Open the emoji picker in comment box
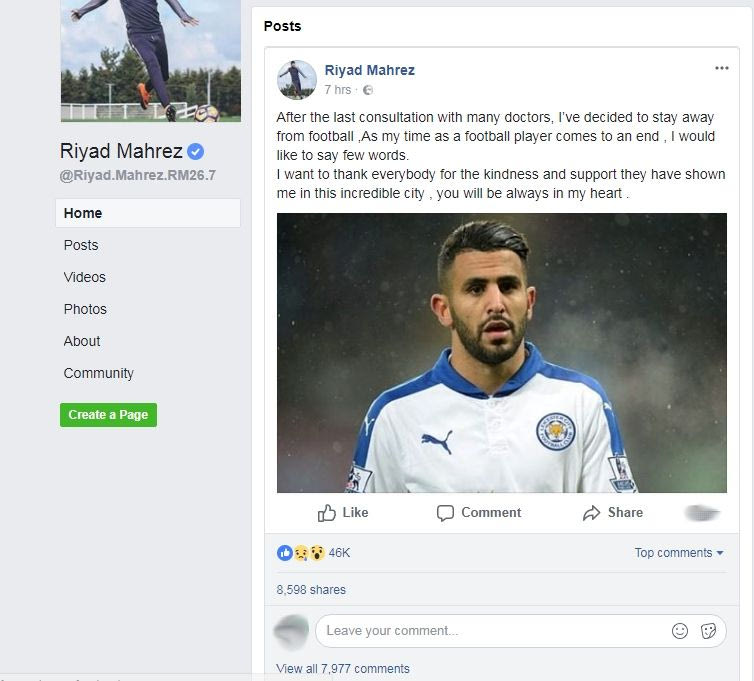The image size is (754, 681). (680, 631)
